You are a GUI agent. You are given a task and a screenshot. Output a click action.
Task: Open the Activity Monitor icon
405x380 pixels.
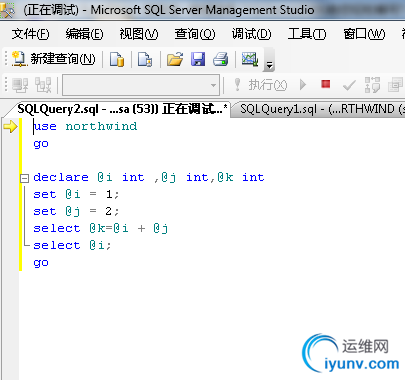point(250,59)
